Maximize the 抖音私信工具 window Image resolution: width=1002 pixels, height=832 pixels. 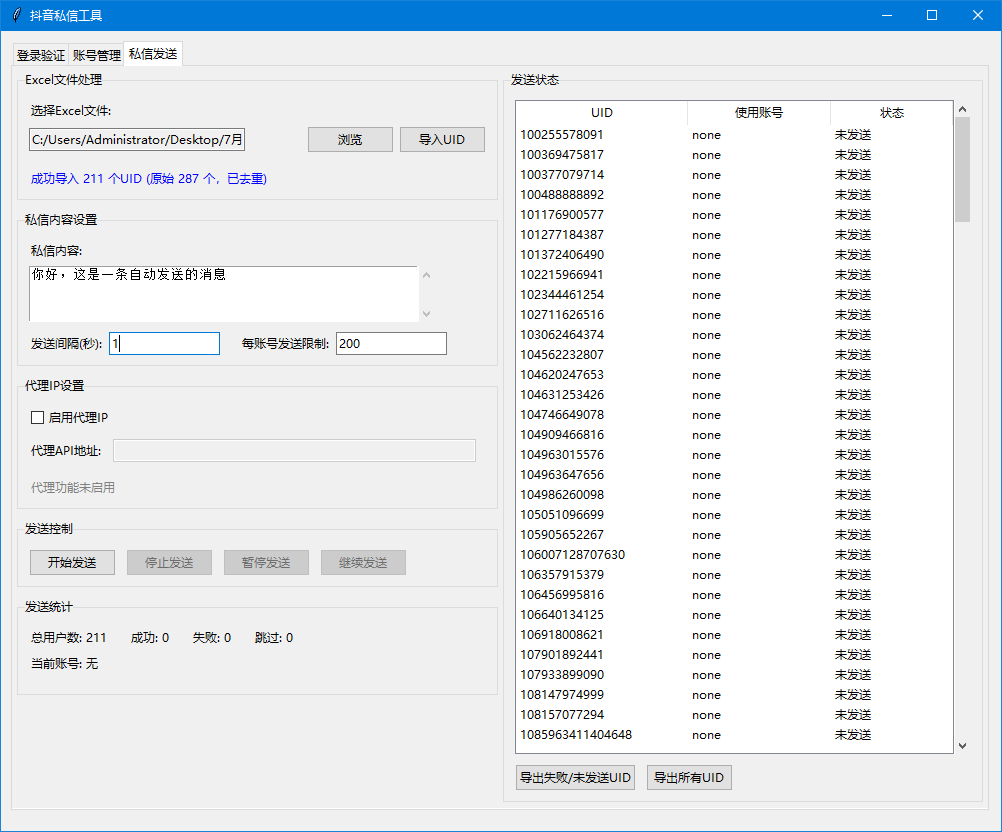coord(932,15)
